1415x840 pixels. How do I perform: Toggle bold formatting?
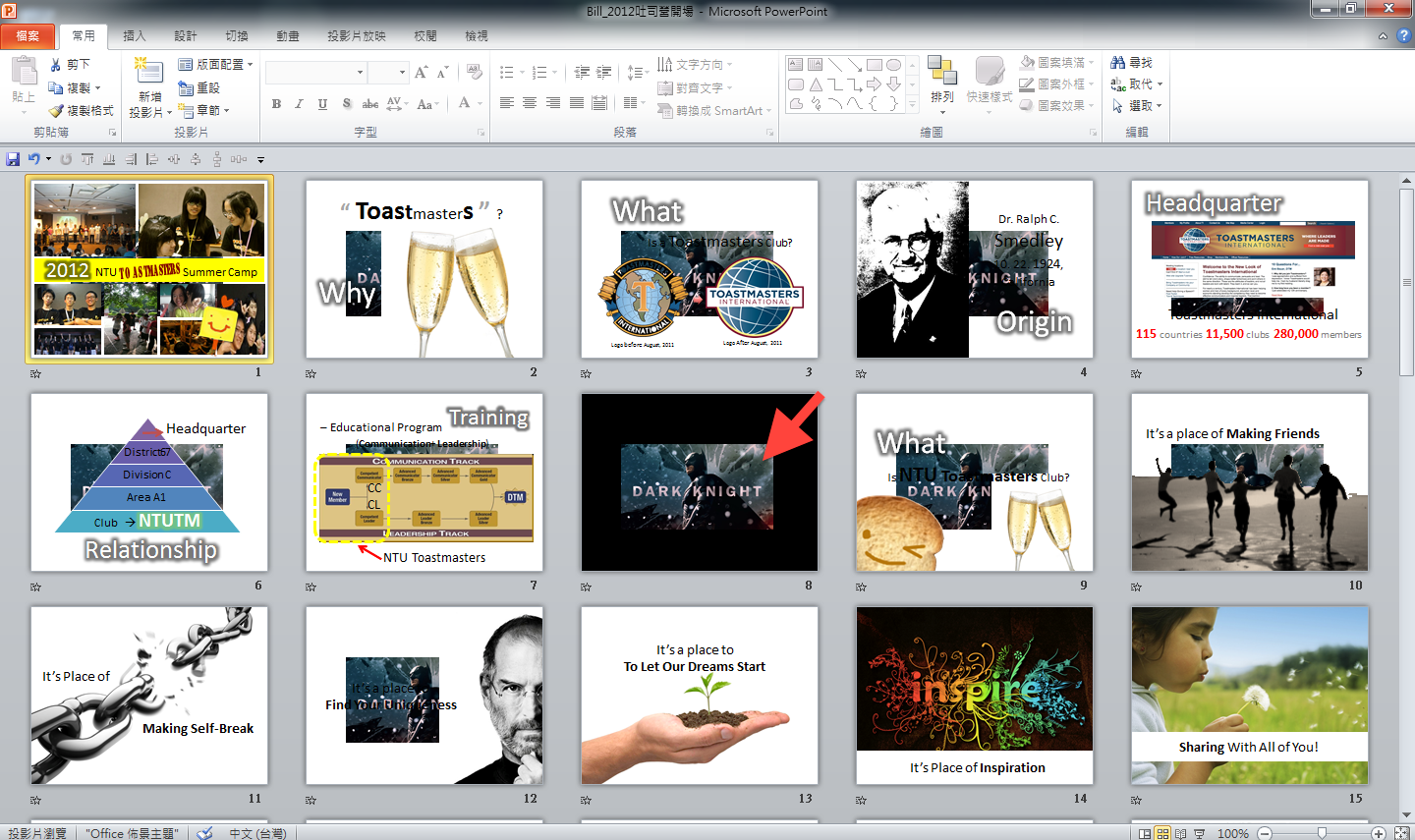[x=276, y=103]
